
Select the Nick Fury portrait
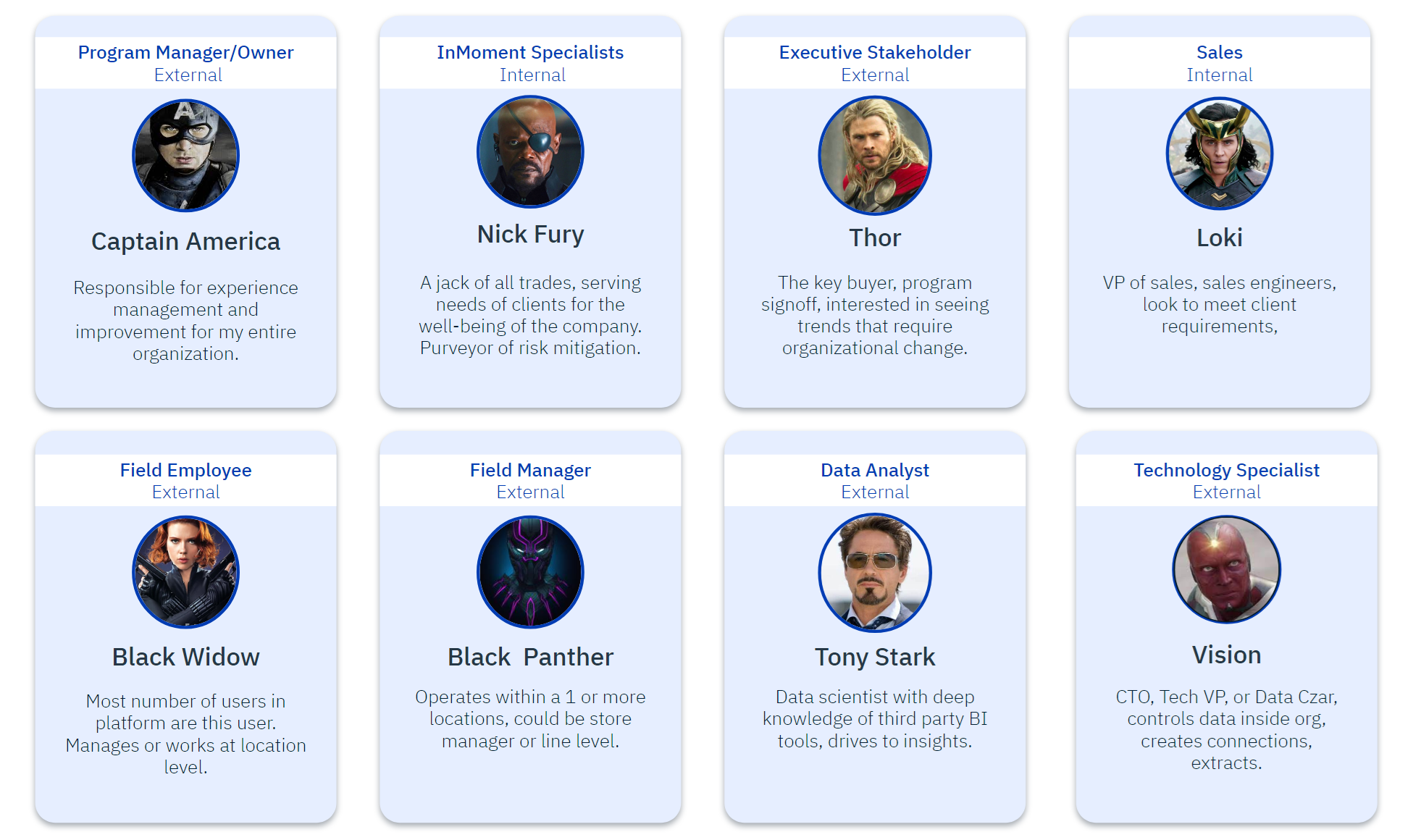(530, 152)
